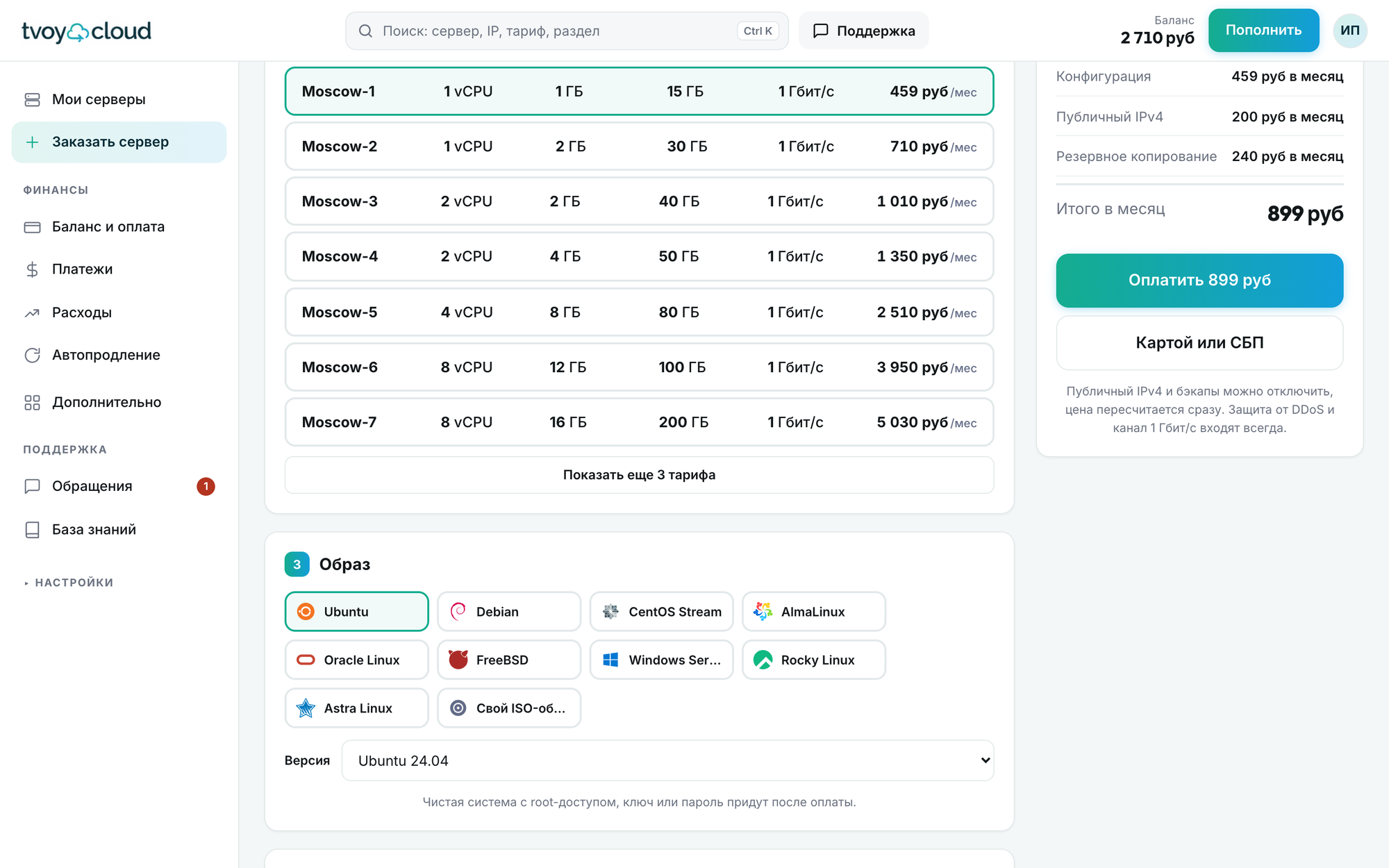Click the Публичный IPv4 price line

coord(1199,117)
